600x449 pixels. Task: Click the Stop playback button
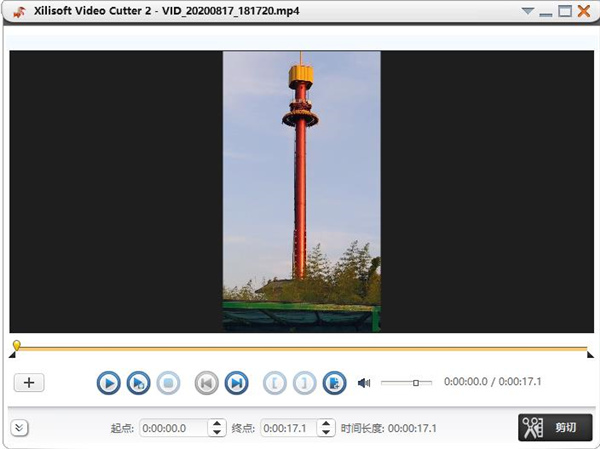tap(168, 383)
